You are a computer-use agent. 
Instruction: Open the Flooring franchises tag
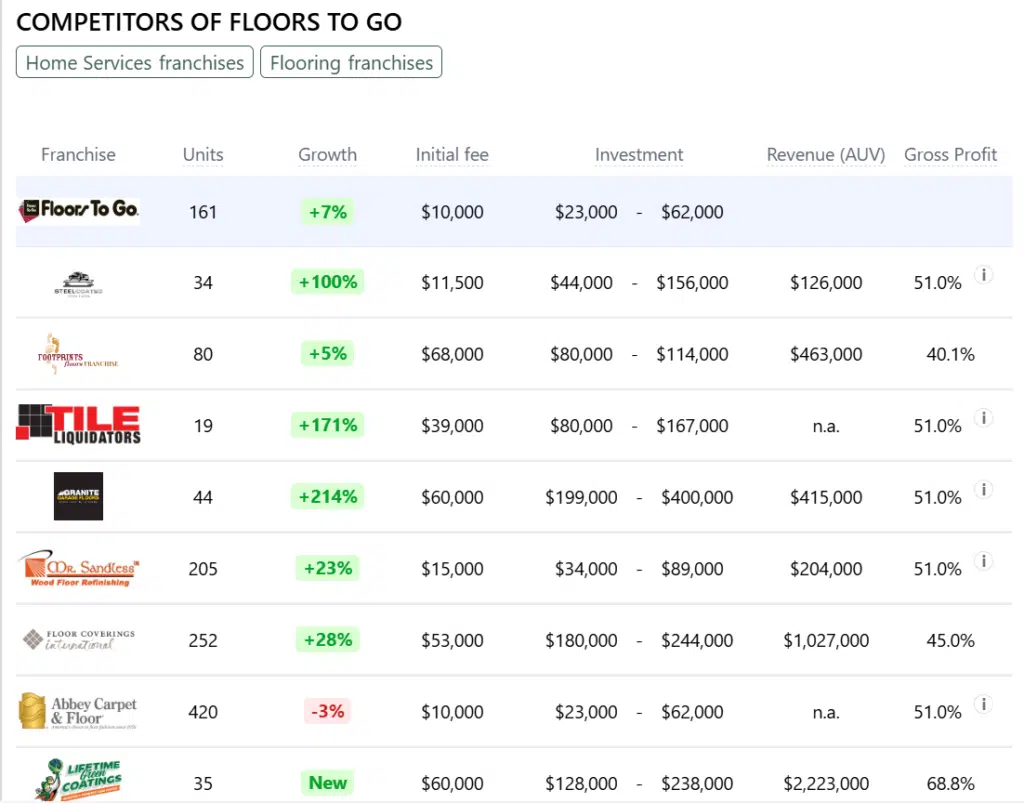coord(351,63)
